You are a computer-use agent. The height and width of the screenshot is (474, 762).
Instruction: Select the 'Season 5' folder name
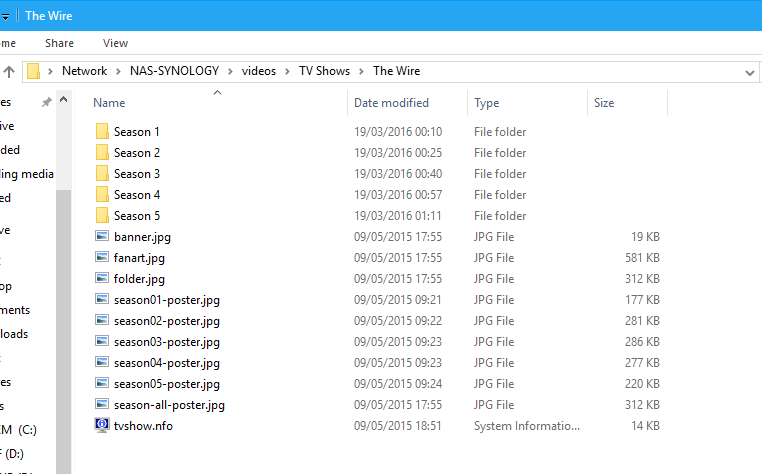click(137, 215)
